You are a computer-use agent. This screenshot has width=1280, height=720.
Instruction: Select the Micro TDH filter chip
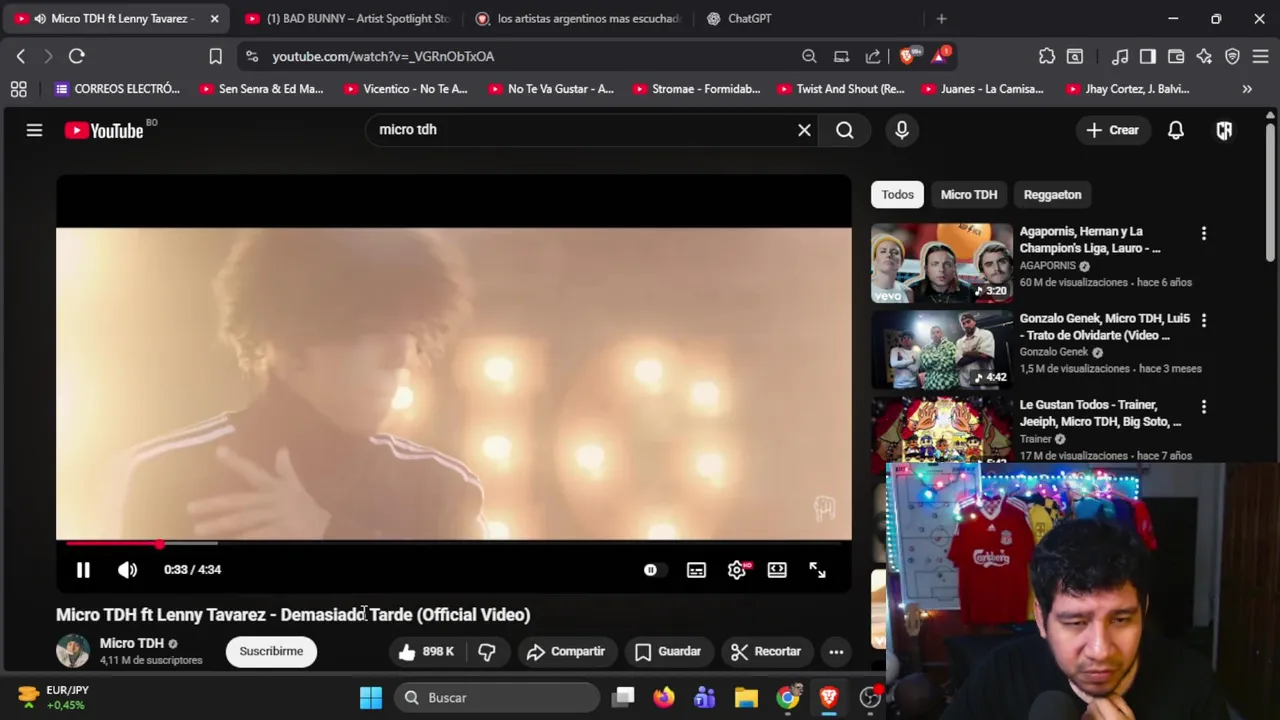(969, 195)
